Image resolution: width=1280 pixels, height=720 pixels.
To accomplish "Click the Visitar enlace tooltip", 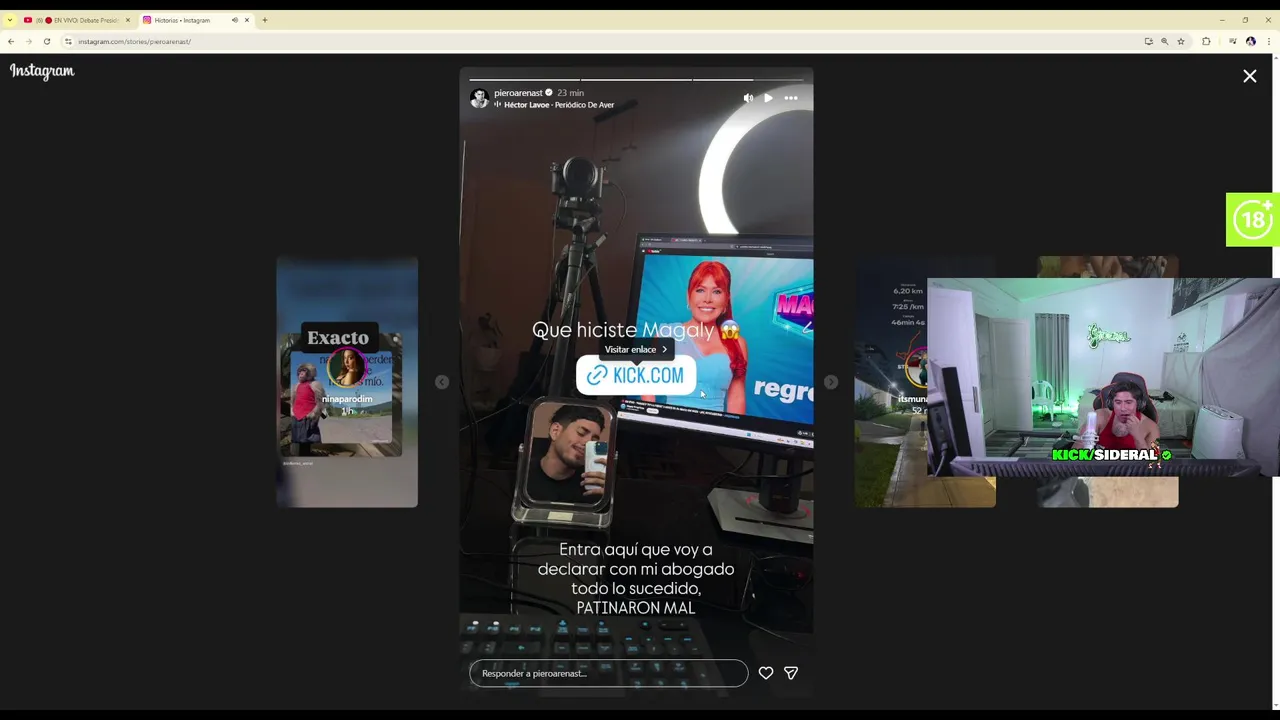I will tap(636, 349).
